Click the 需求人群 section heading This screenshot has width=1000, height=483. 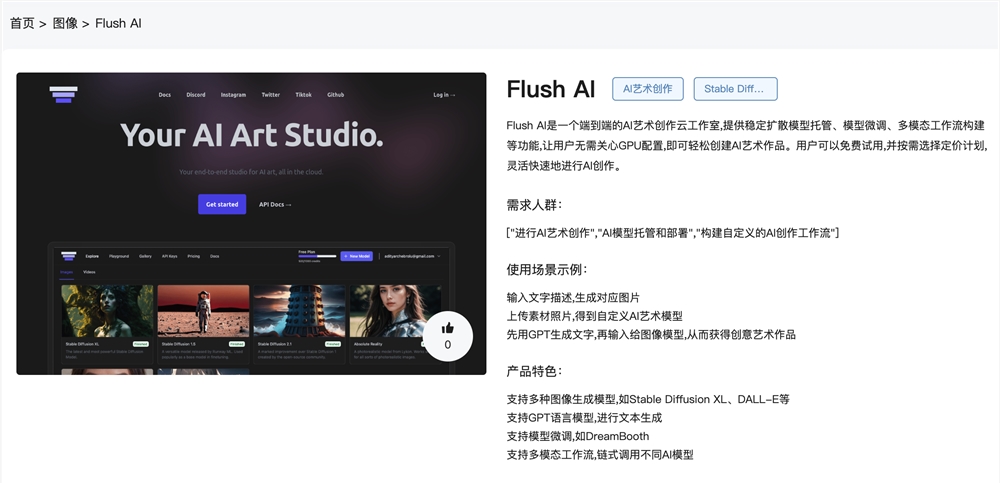point(534,205)
